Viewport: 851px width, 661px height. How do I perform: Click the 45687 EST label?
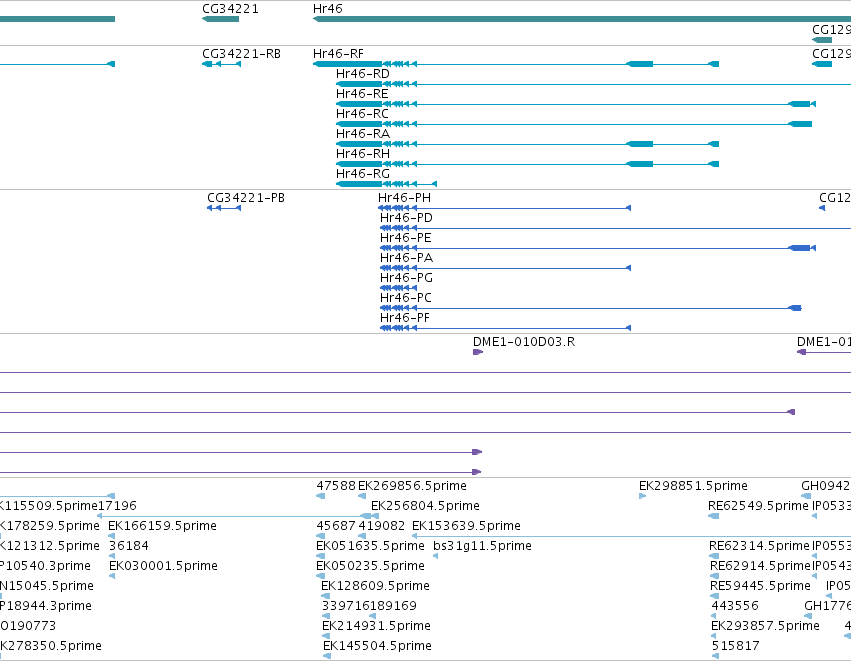coord(336,526)
